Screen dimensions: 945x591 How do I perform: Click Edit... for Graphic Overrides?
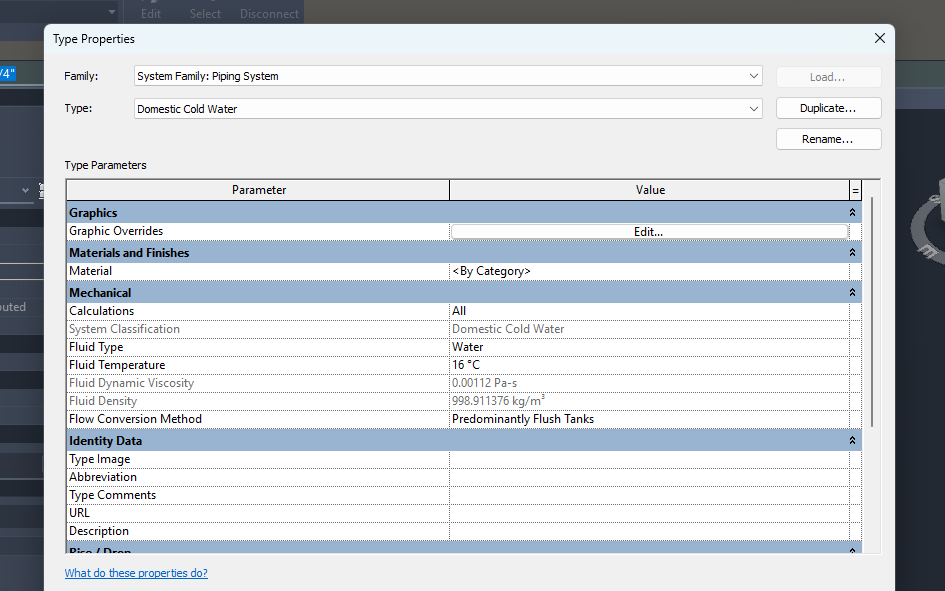[x=648, y=230]
